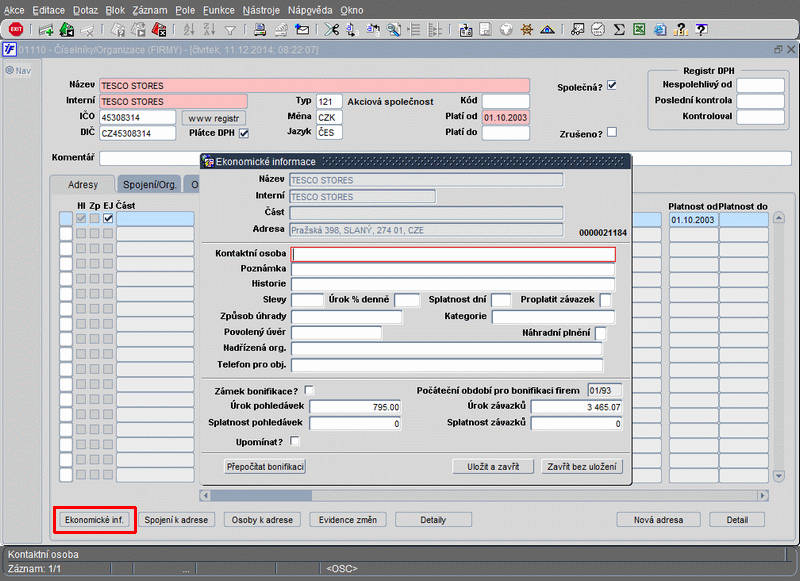Click the enter query toolbar icon

118,30
